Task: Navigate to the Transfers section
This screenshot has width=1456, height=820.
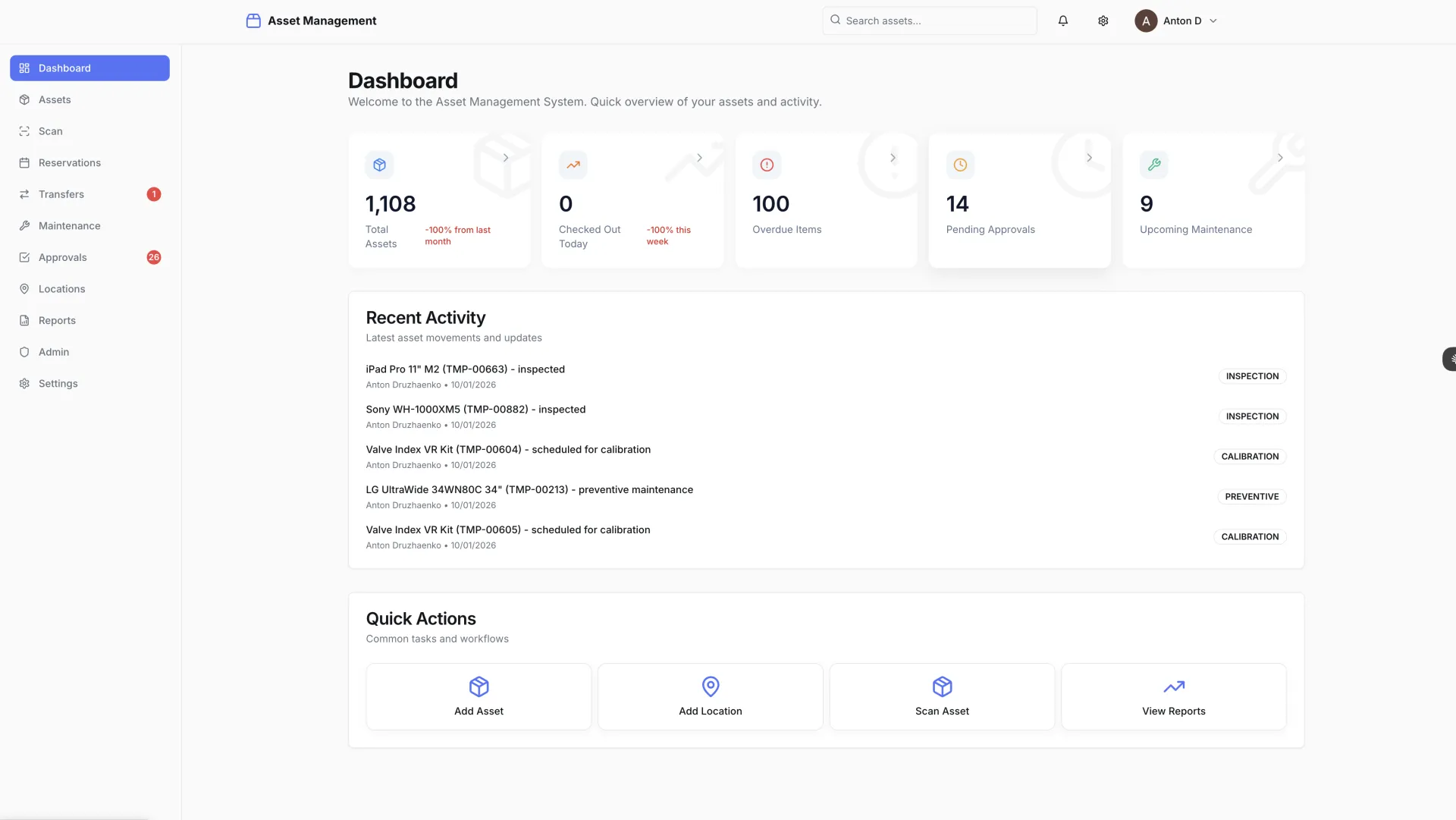Action: click(x=61, y=194)
